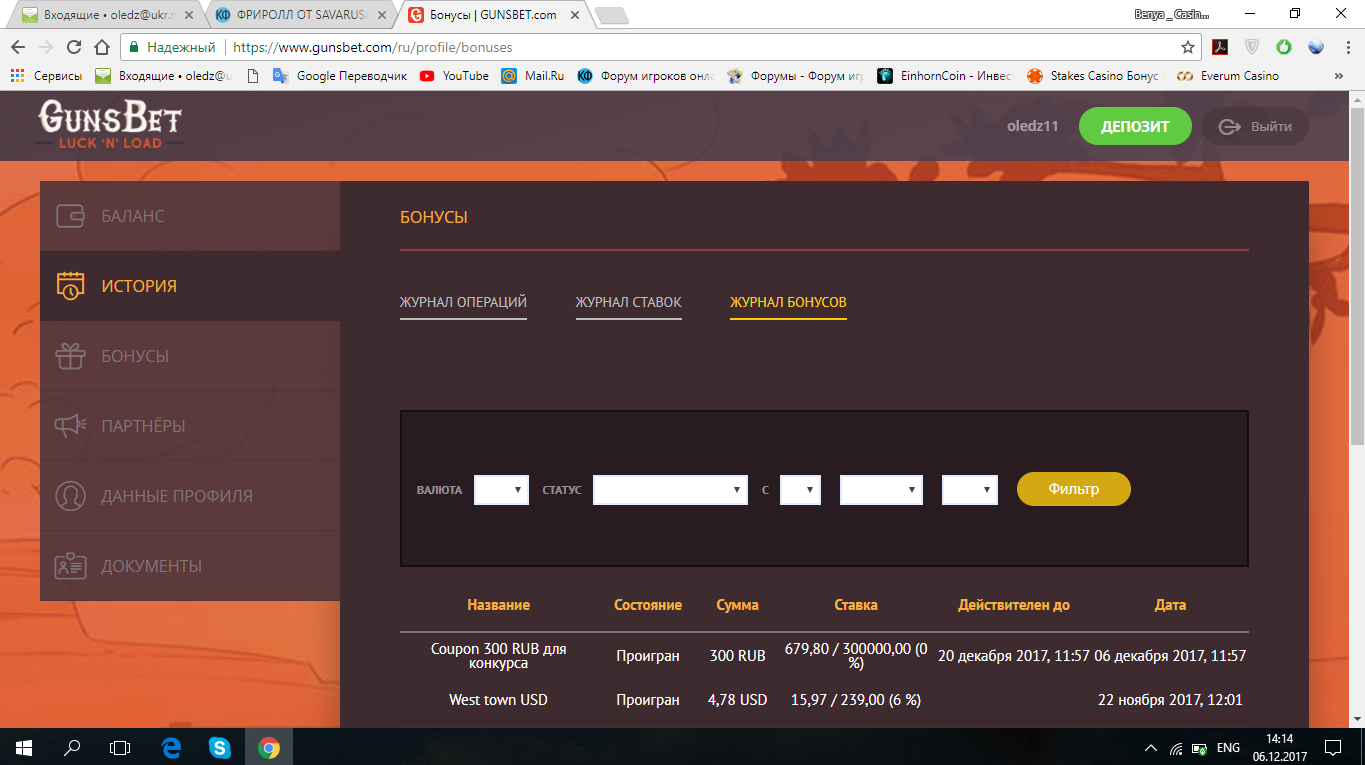Image resolution: width=1365 pixels, height=765 pixels.
Task: Open the Windows notification center icon
Action: 1333,748
